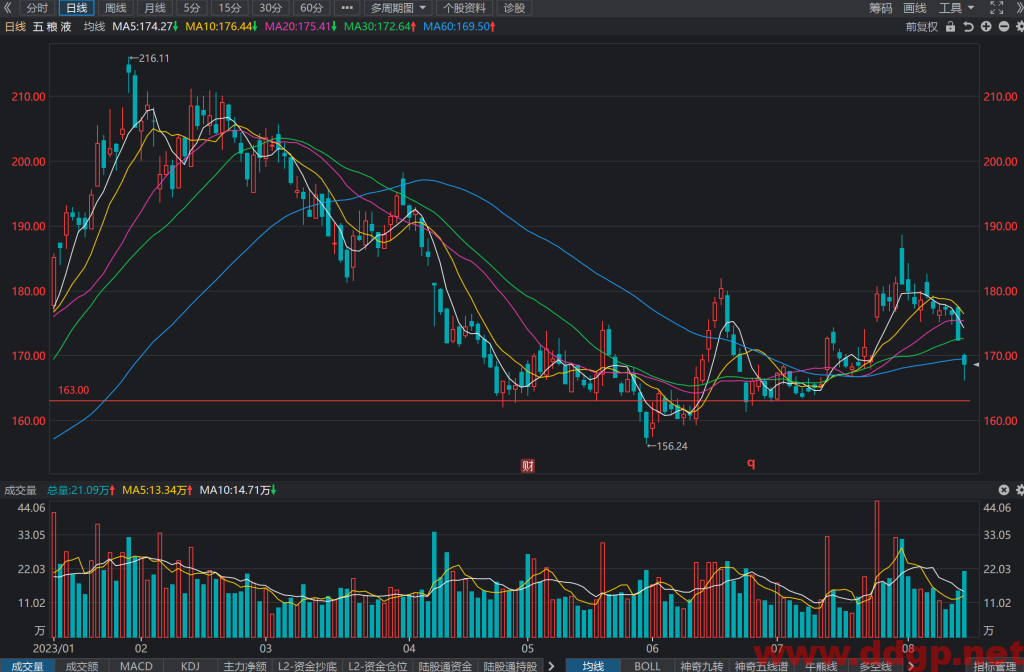Open main chart settings gear
This screenshot has width=1024, height=672.
click(x=1019, y=27)
